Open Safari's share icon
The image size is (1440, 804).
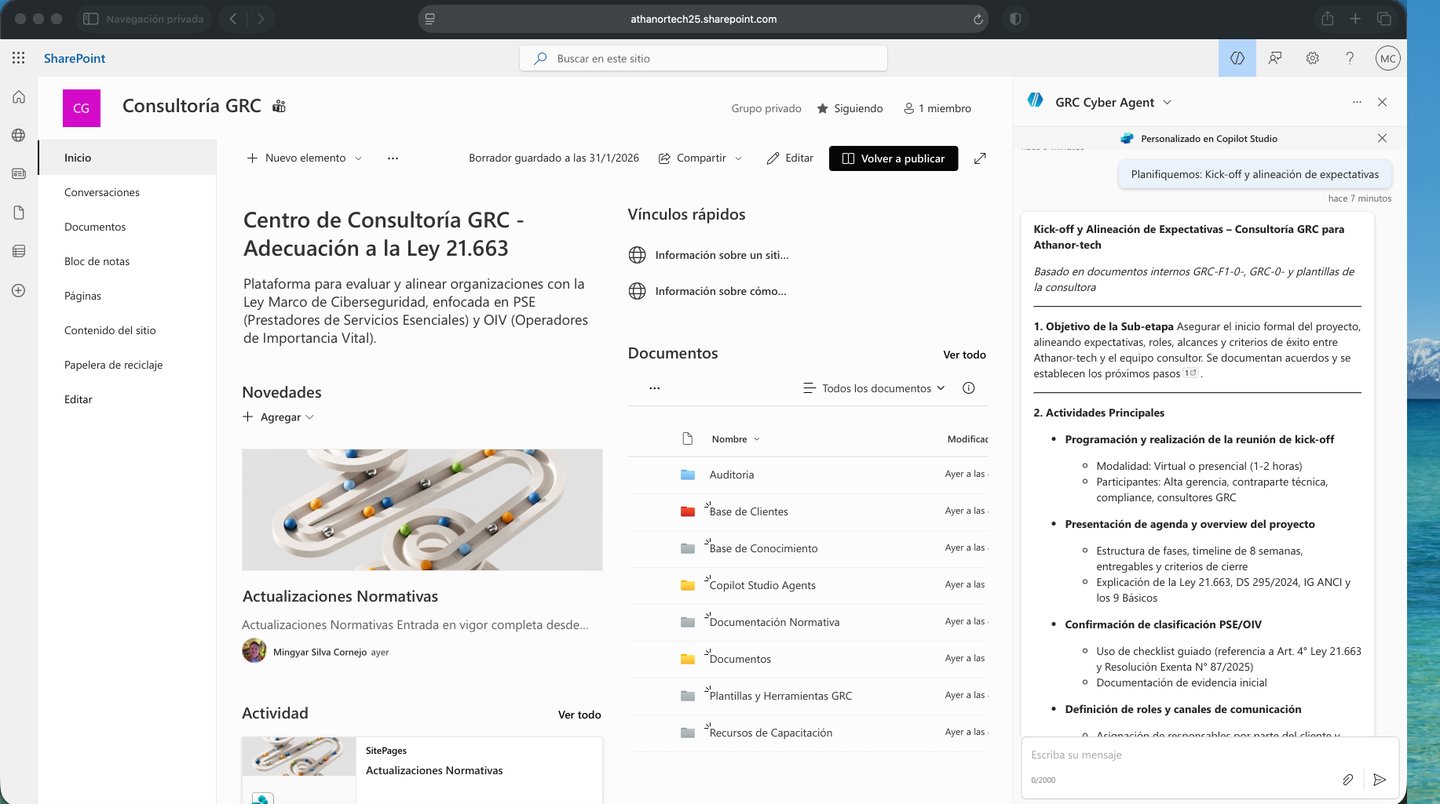[1327, 19]
